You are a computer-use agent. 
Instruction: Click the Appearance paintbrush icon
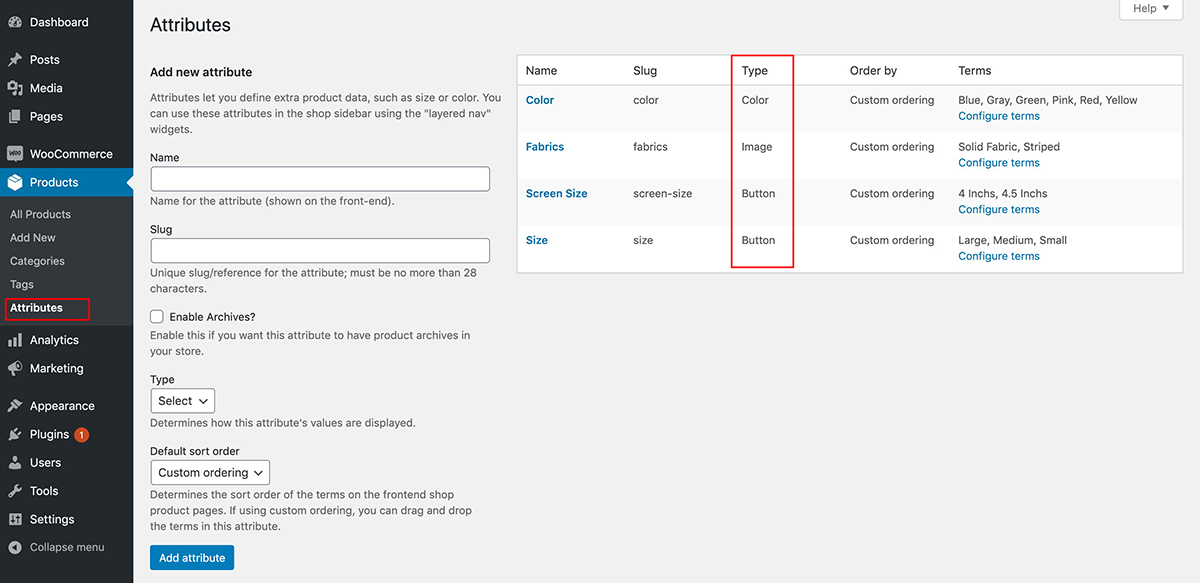tap(15, 406)
